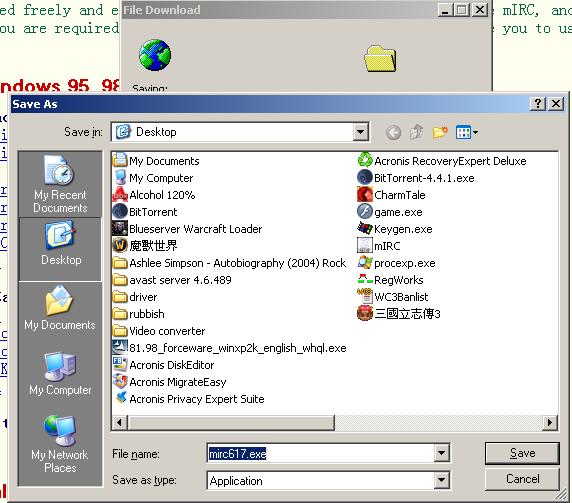Screen dimensions: 572x503
Task: Click the Save button
Action: pyautogui.click(x=522, y=453)
